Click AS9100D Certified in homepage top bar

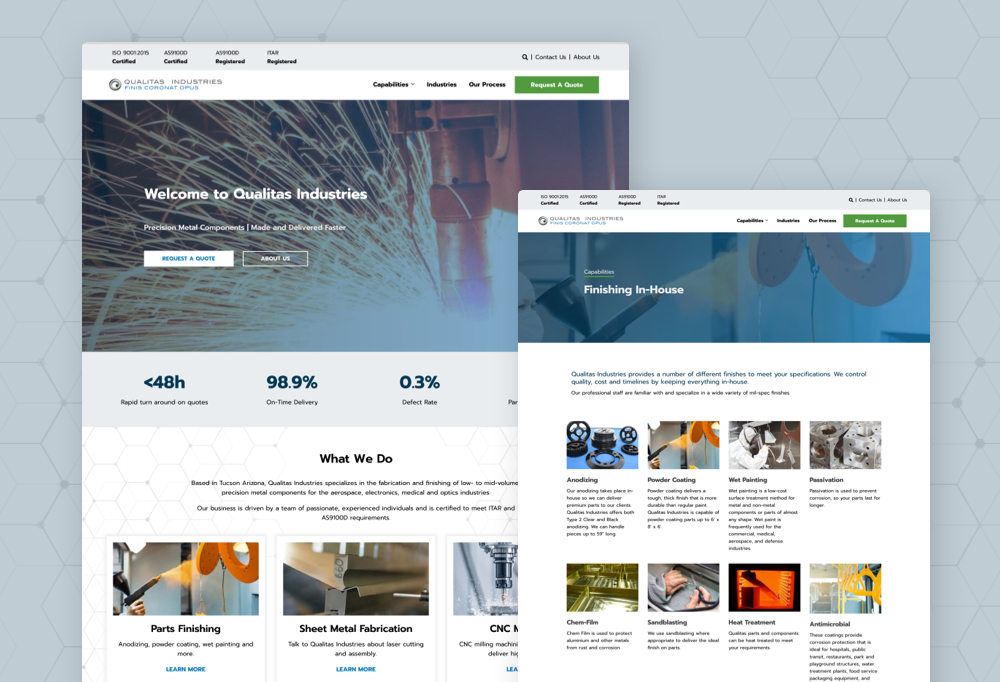pos(175,57)
